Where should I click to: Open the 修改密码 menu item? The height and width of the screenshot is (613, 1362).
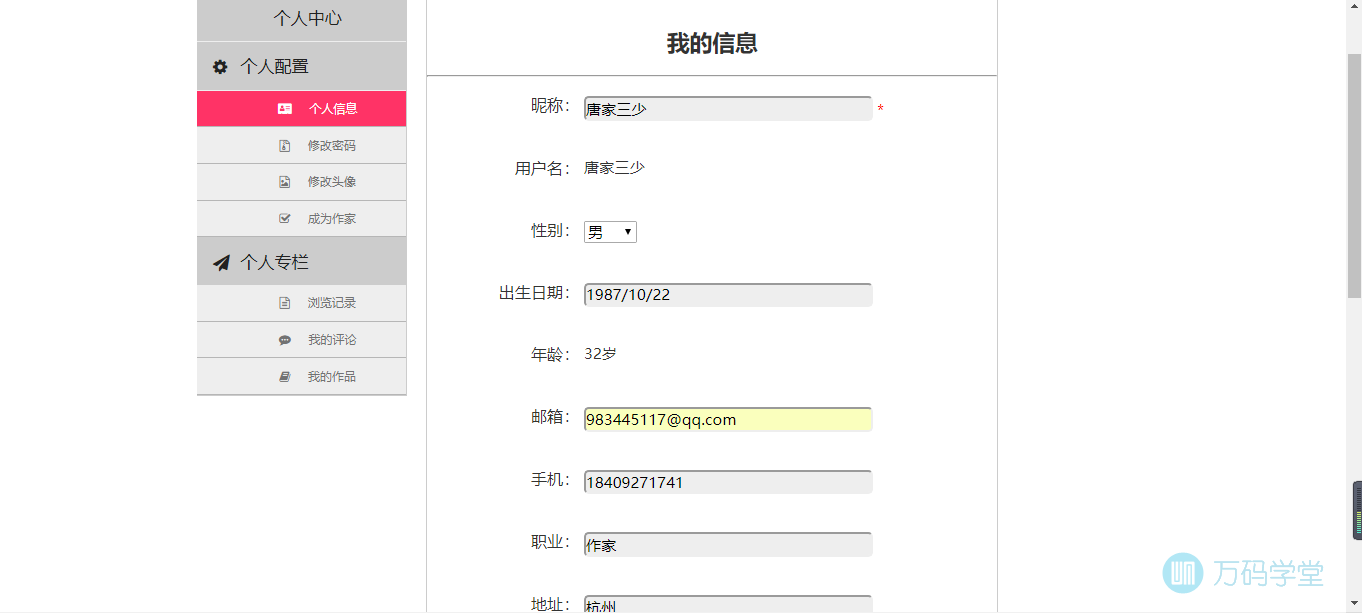(331, 146)
